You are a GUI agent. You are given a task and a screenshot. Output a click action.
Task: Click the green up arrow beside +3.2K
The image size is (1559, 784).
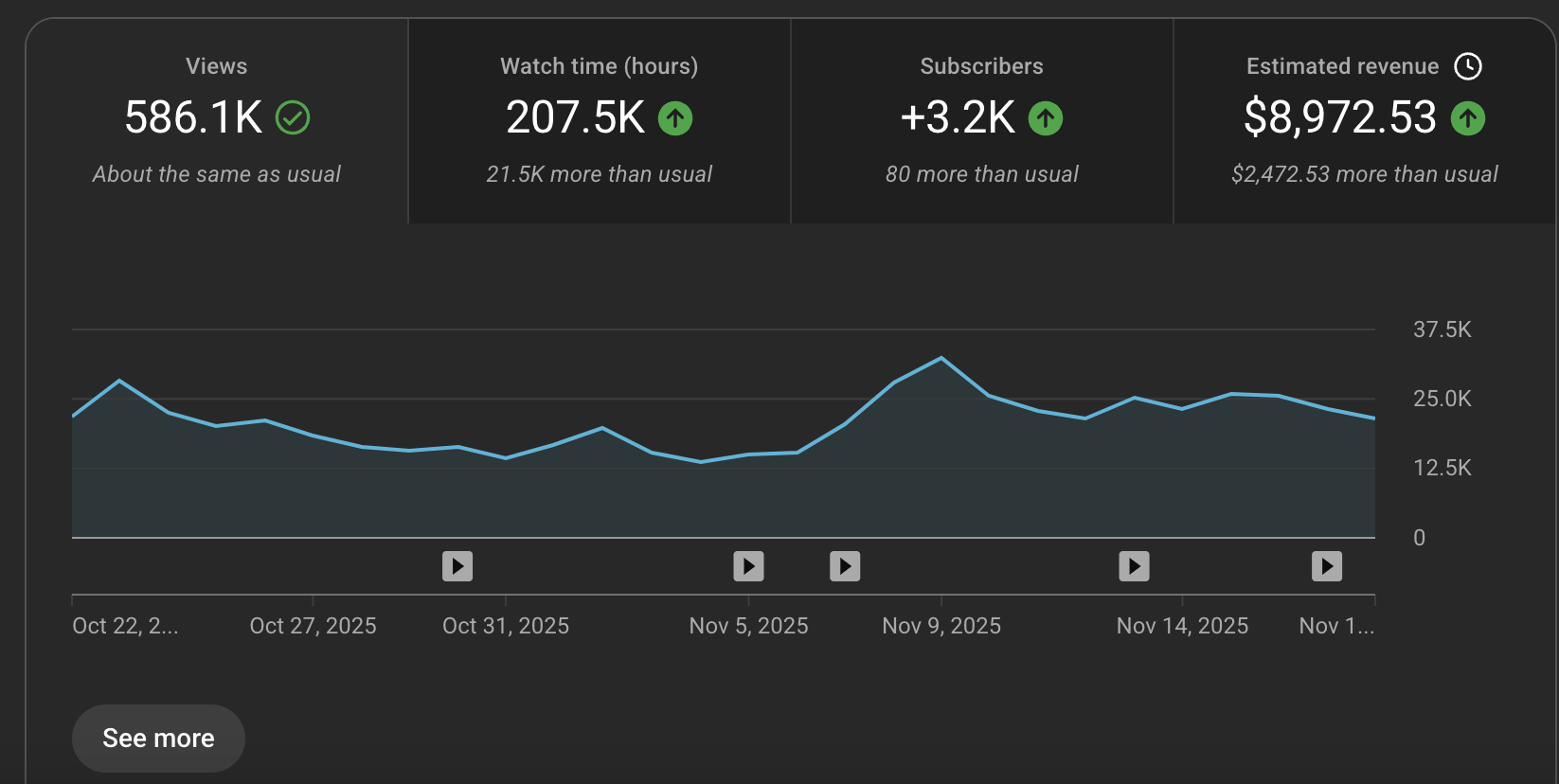[1046, 118]
